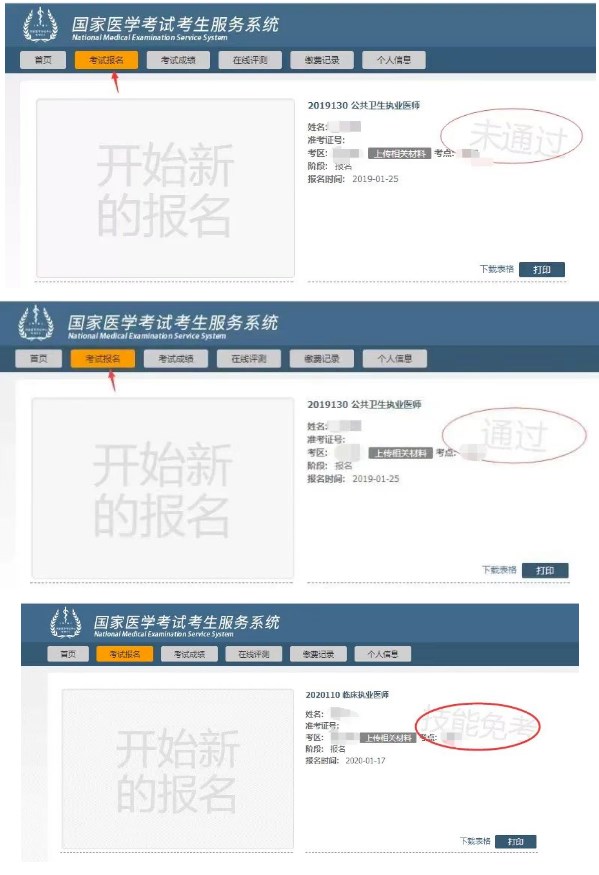This screenshot has width=599, height=875.
Task: Click 开始新的报名 box beside the 未通过 record
Action: pyautogui.click(x=165, y=188)
